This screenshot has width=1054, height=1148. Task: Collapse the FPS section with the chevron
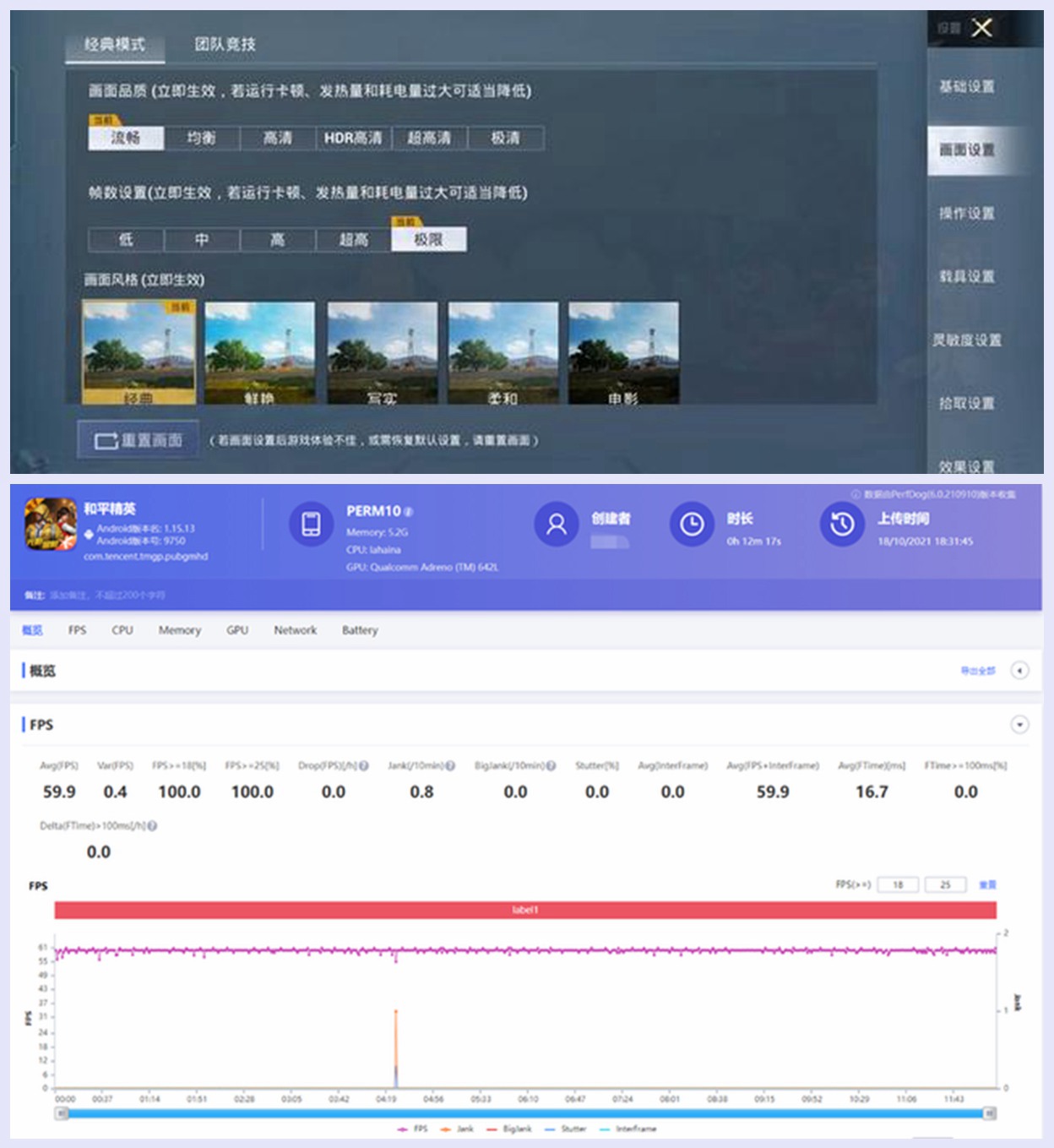tap(1019, 725)
